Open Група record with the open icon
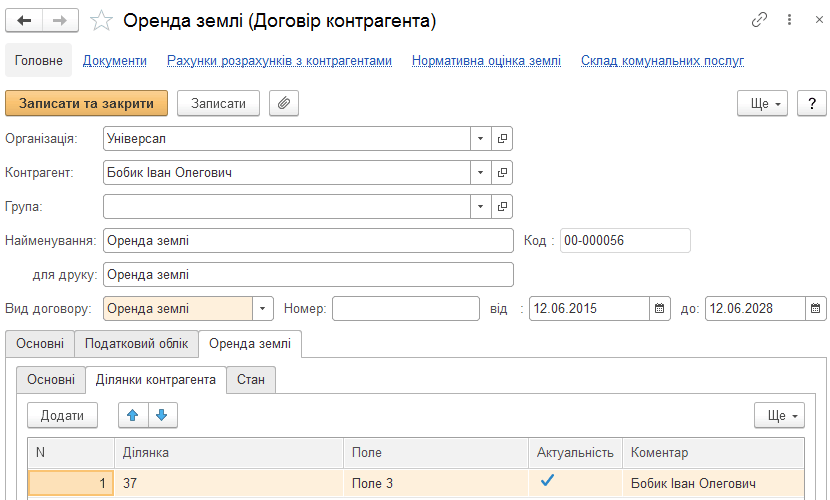The width and height of the screenshot is (830, 500). pyautogui.click(x=502, y=206)
